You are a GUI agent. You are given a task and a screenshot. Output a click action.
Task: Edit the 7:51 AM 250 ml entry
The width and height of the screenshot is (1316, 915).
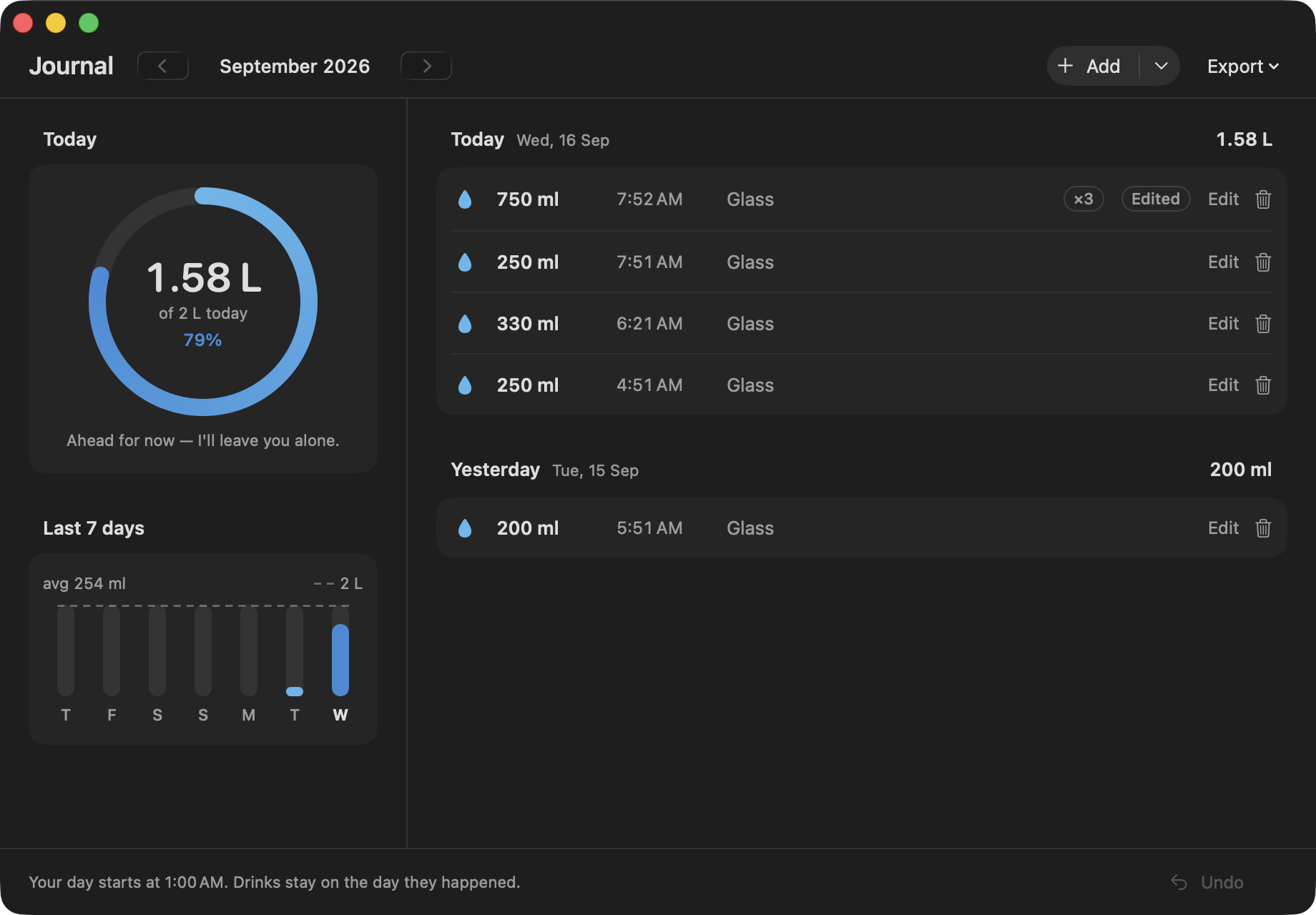point(1223,262)
